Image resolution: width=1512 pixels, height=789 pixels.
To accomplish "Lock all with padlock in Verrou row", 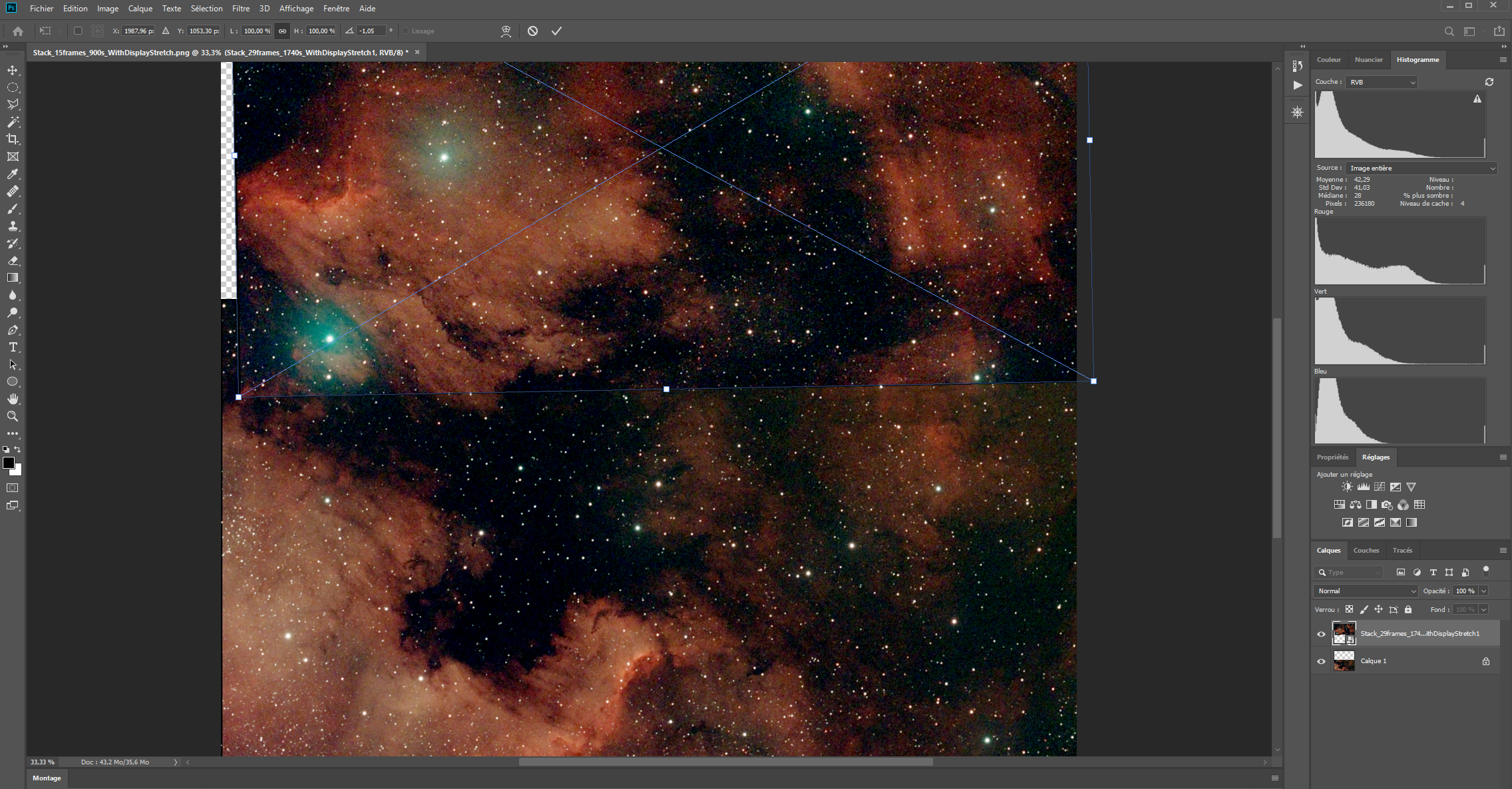I will (1408, 609).
